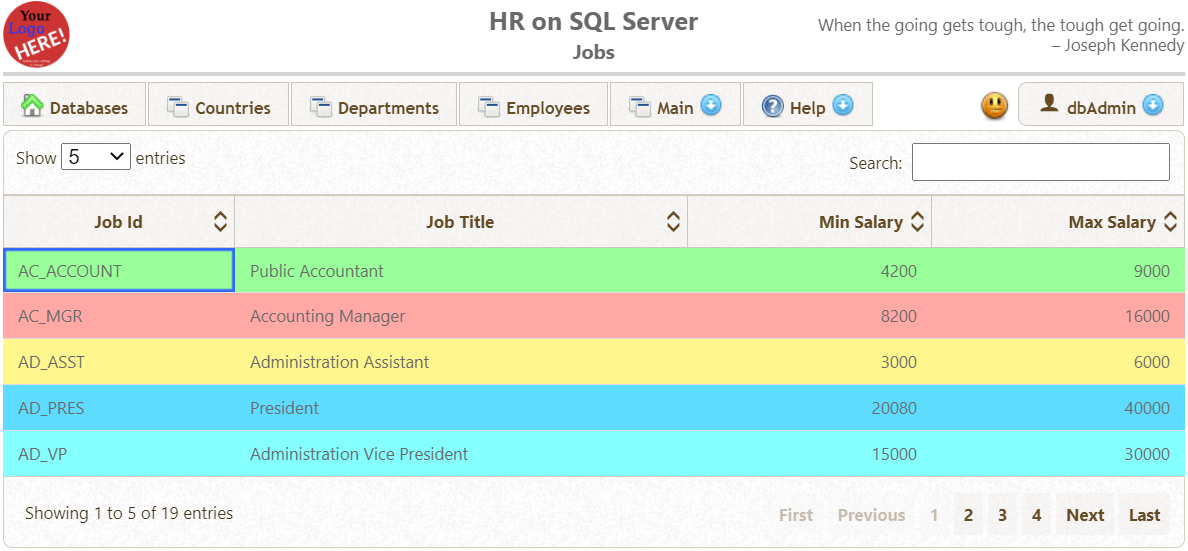Viewport: 1188px width, 551px height.
Task: Click the Next pagination button
Action: coord(1085,515)
